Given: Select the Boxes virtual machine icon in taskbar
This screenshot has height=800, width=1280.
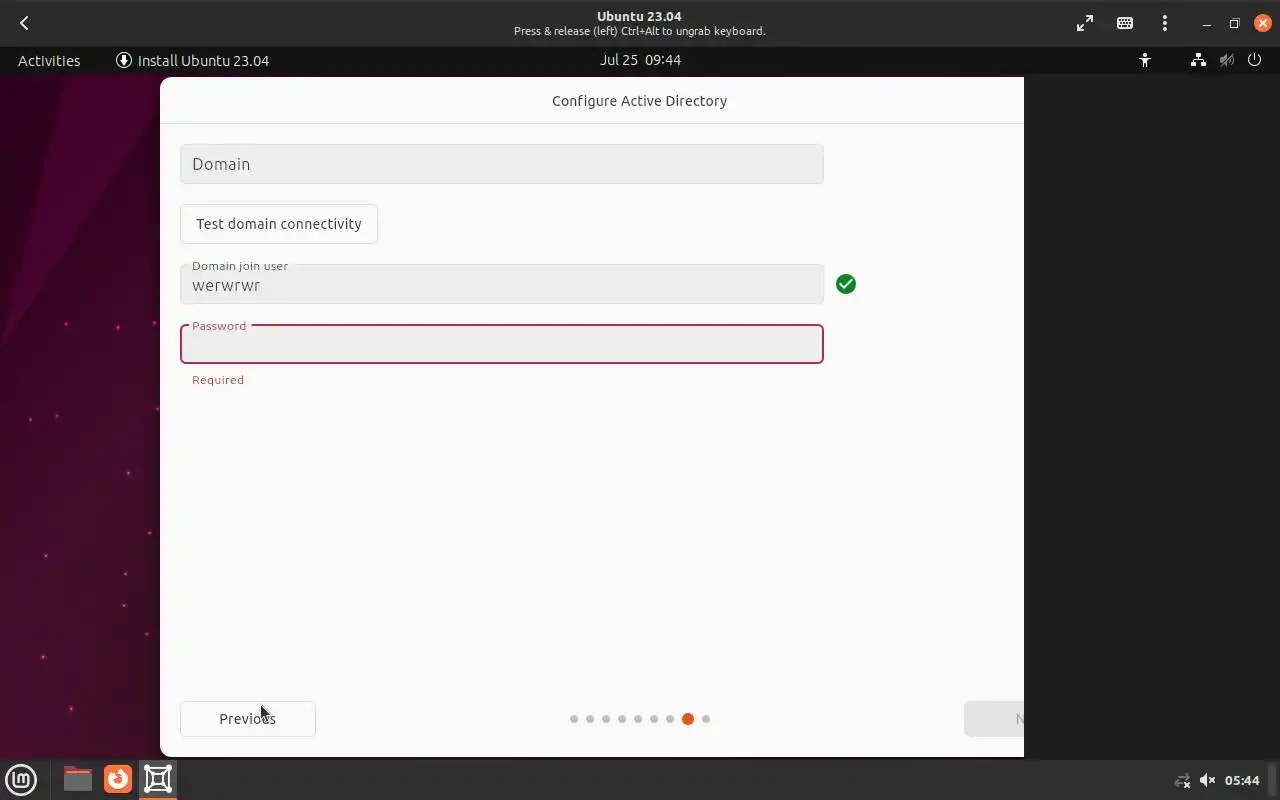Looking at the screenshot, I should pos(158,779).
